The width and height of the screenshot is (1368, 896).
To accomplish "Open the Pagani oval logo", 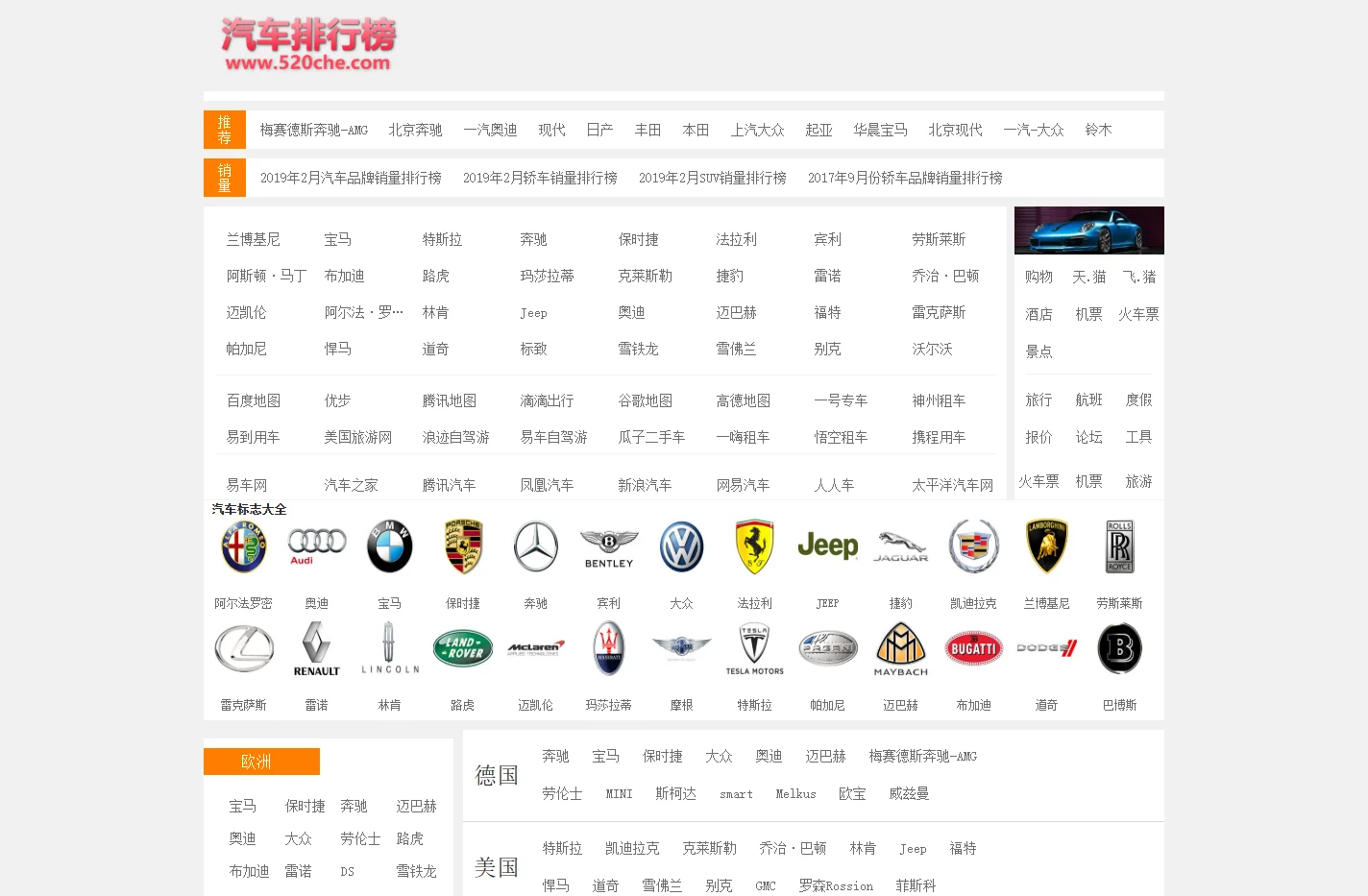I will click(x=828, y=649).
